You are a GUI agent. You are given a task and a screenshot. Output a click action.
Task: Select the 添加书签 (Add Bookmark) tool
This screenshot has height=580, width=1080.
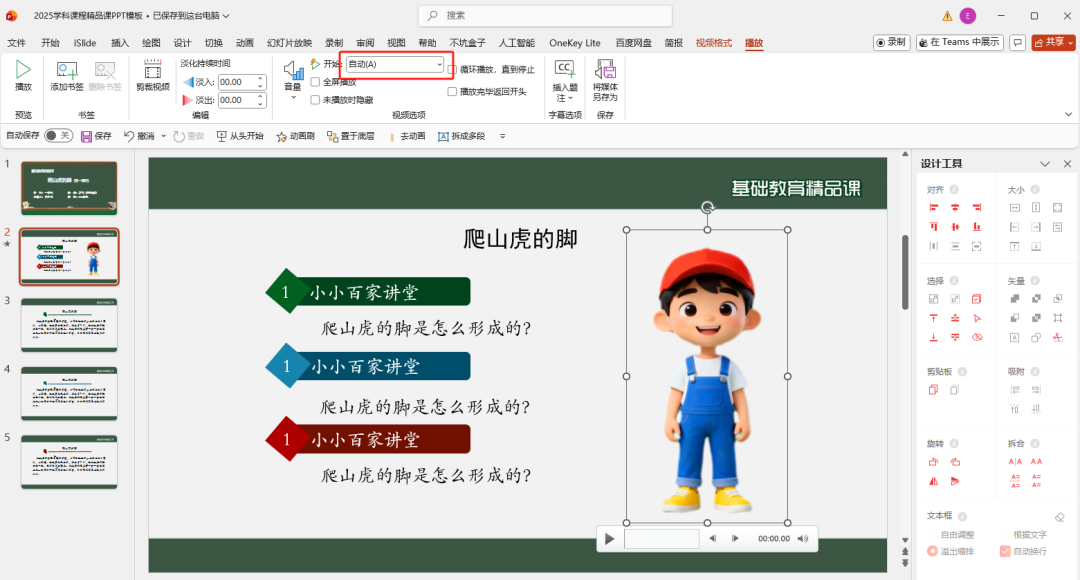tap(65, 75)
